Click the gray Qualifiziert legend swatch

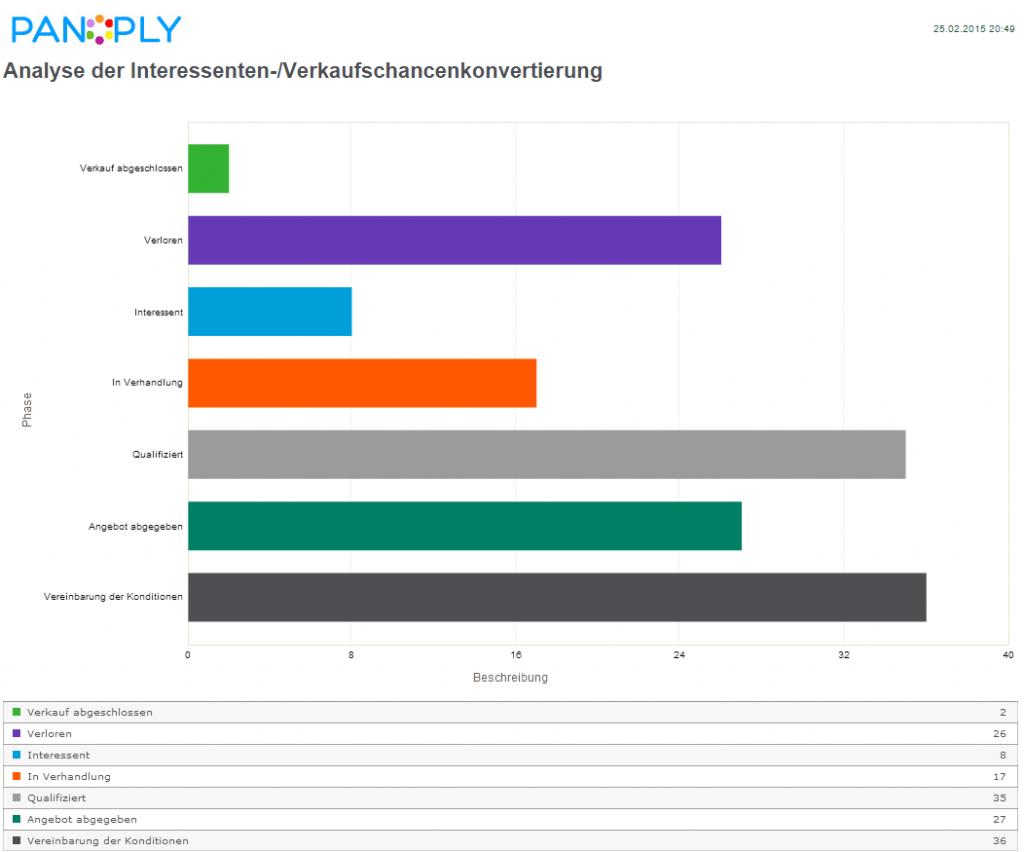pos(16,798)
